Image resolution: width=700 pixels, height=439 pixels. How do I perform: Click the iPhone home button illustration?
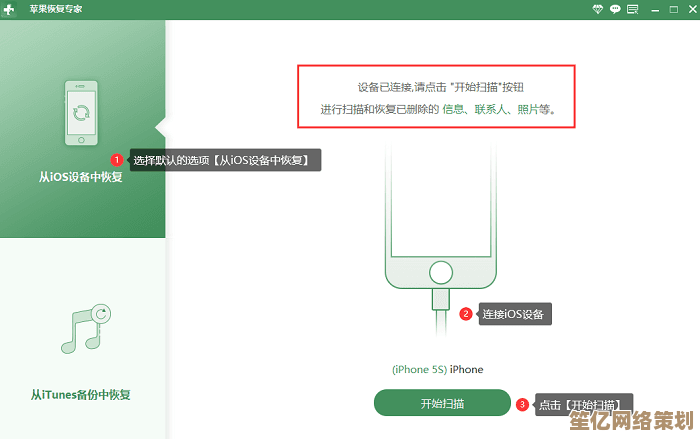coord(441,272)
